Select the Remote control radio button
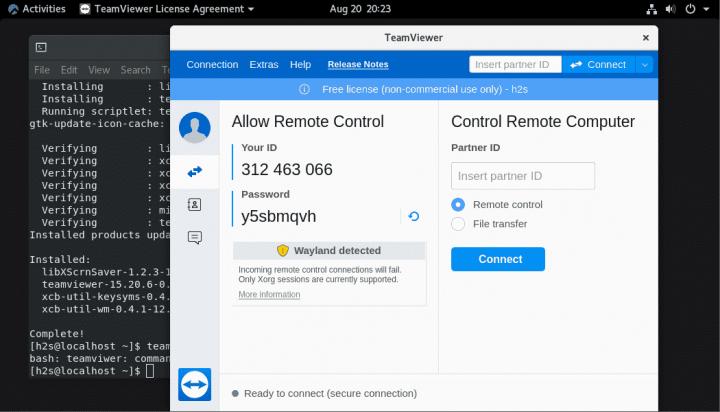The width and height of the screenshot is (720, 412). tap(458, 204)
